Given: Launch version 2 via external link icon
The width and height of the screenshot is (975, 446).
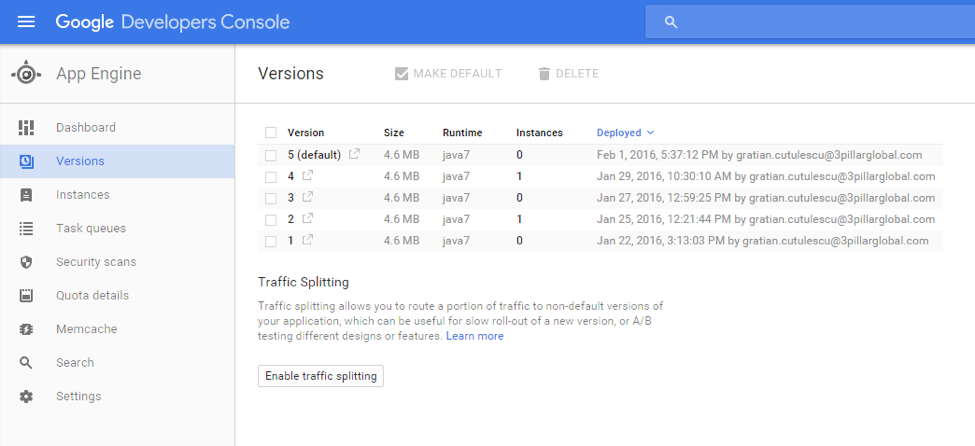Looking at the screenshot, I should (x=308, y=219).
